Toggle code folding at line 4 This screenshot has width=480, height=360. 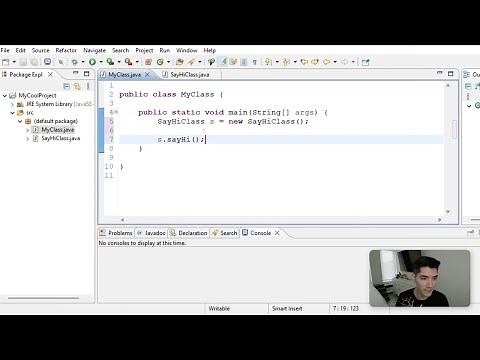coord(116,112)
